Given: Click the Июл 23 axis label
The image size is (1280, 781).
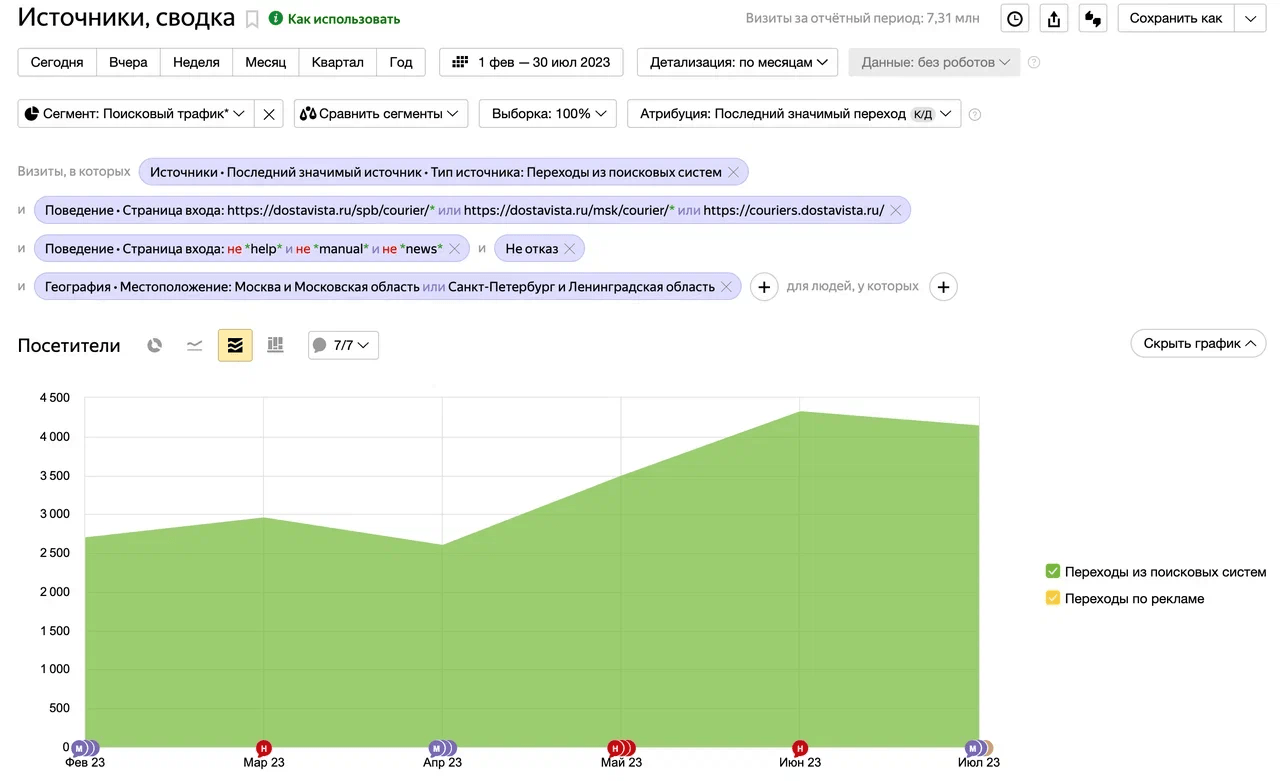Looking at the screenshot, I should pos(979,763).
